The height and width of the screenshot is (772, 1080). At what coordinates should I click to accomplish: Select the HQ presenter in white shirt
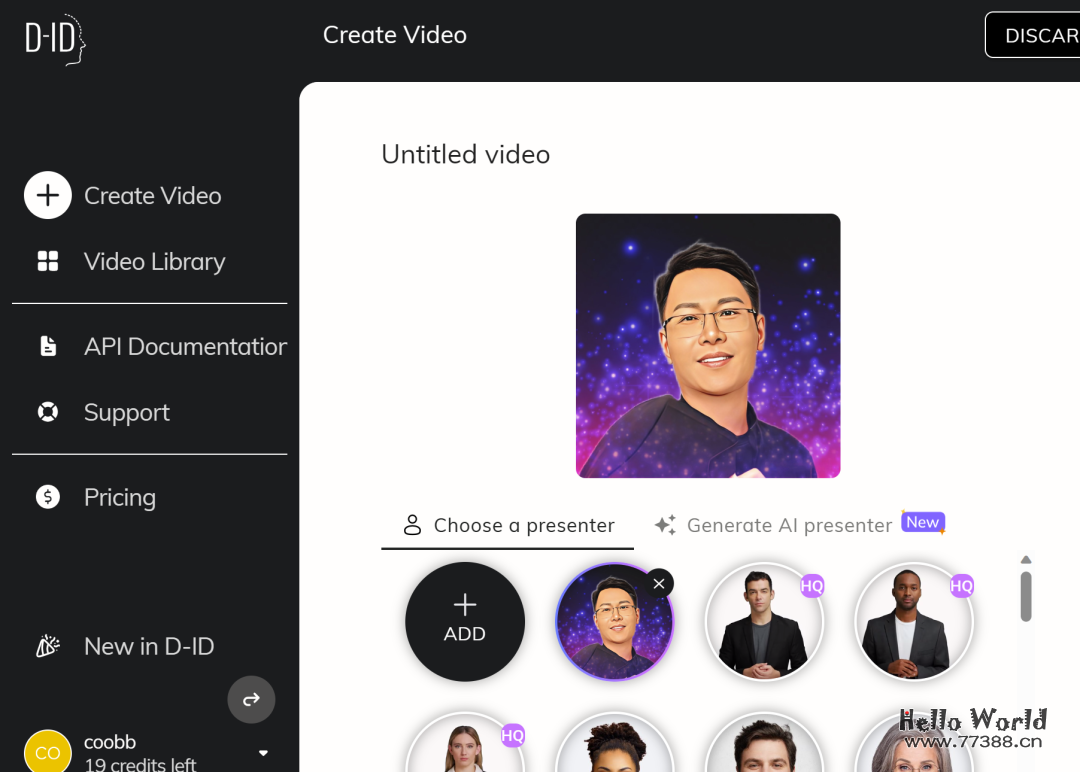coord(914,621)
